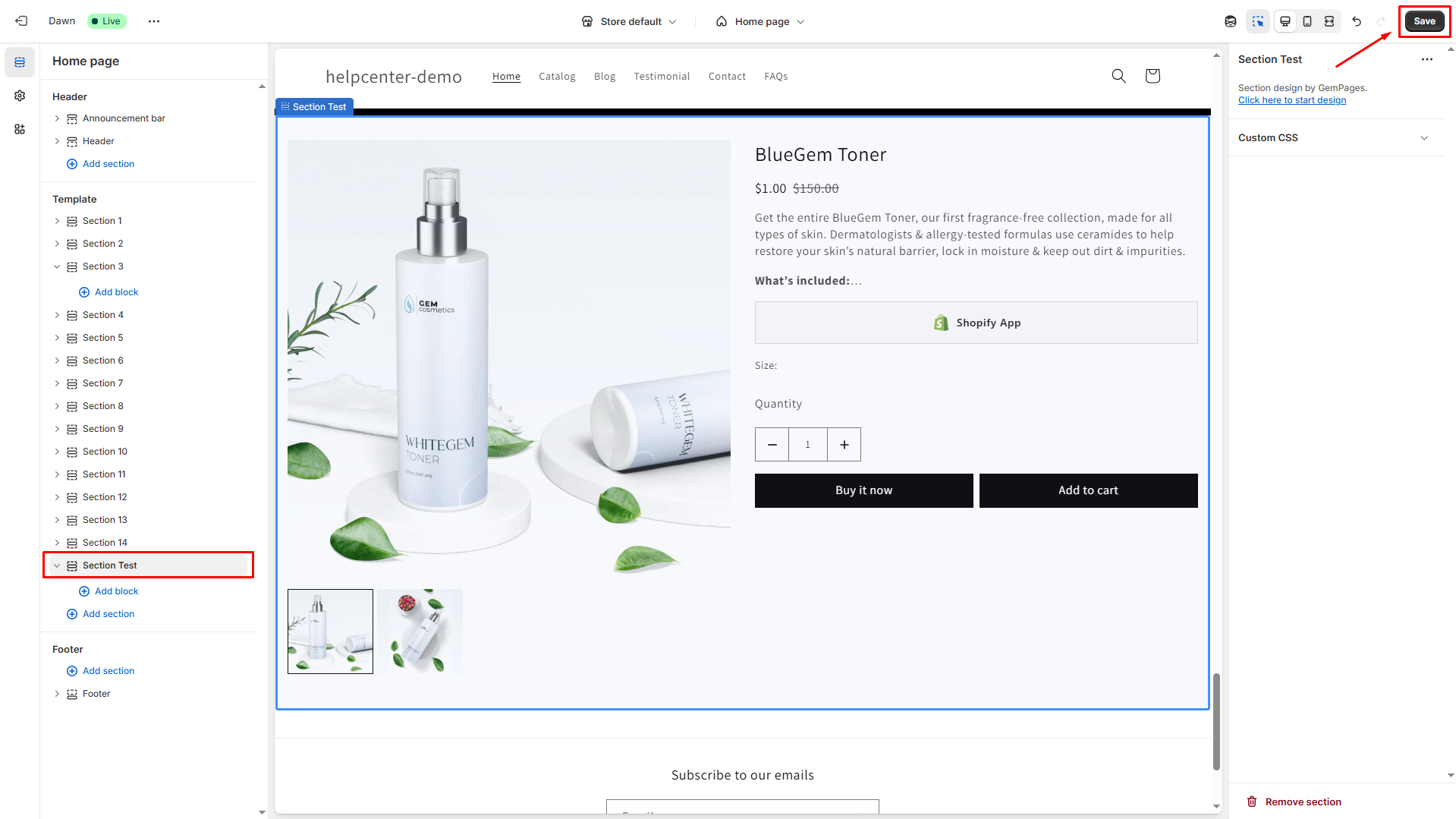The width and height of the screenshot is (1456, 819).
Task: Open the Home page template dropdown
Action: (x=760, y=21)
